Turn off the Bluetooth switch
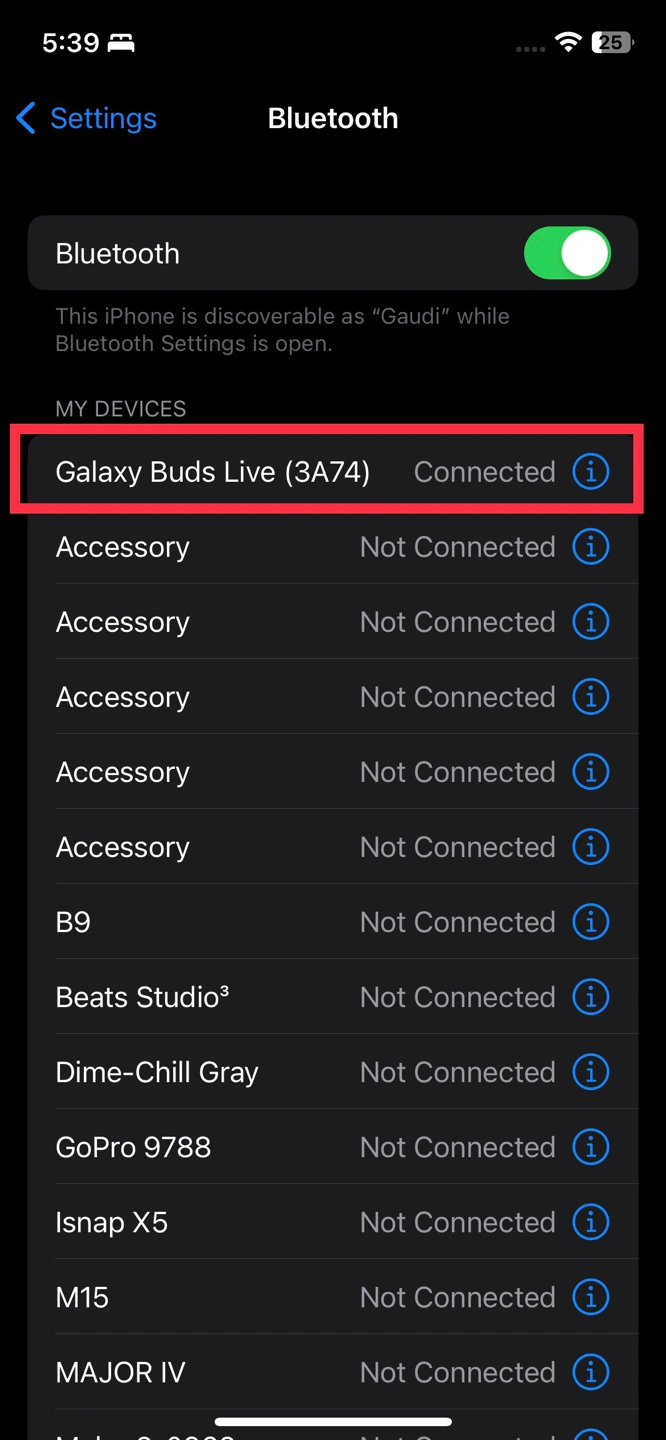The image size is (666, 1440). coord(566,253)
